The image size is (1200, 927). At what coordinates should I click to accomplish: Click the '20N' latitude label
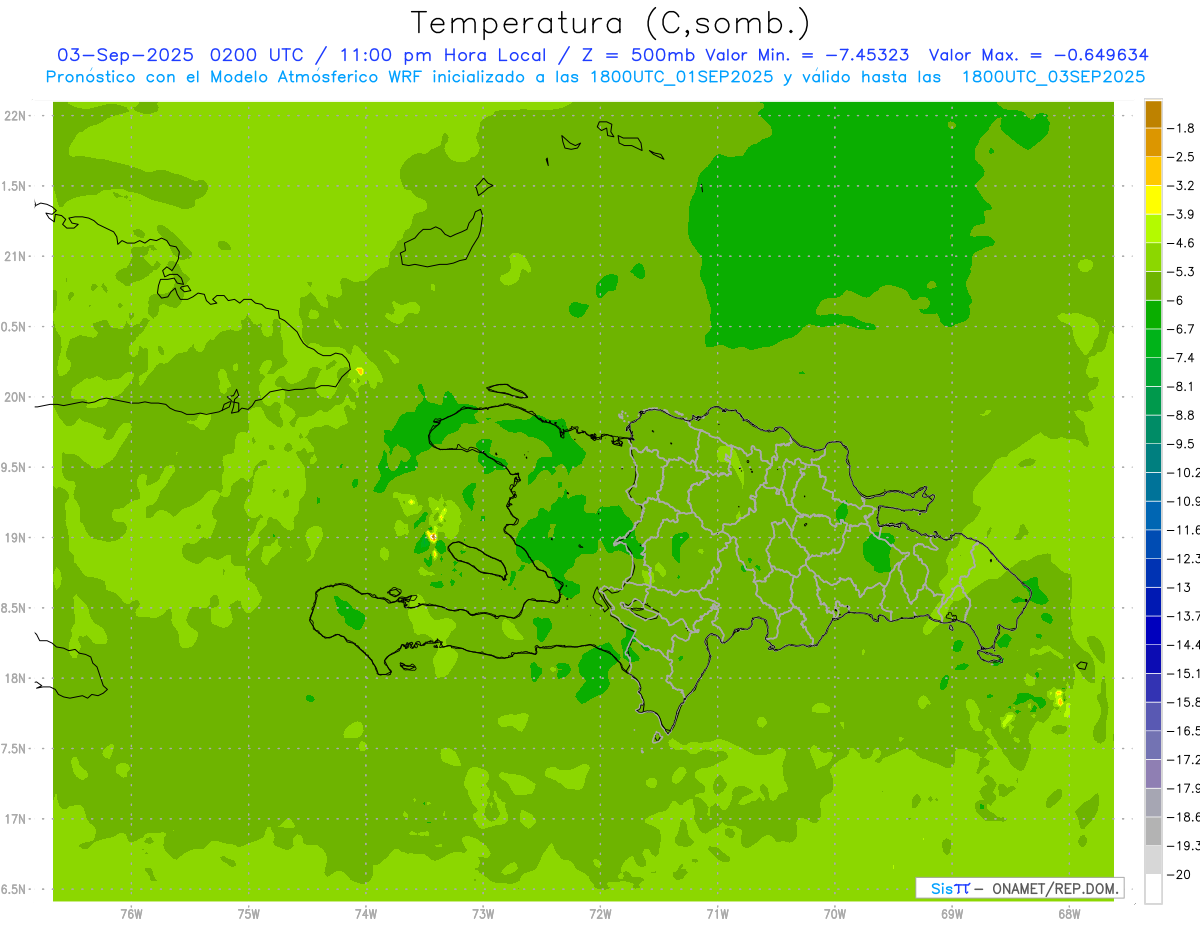coord(16,397)
